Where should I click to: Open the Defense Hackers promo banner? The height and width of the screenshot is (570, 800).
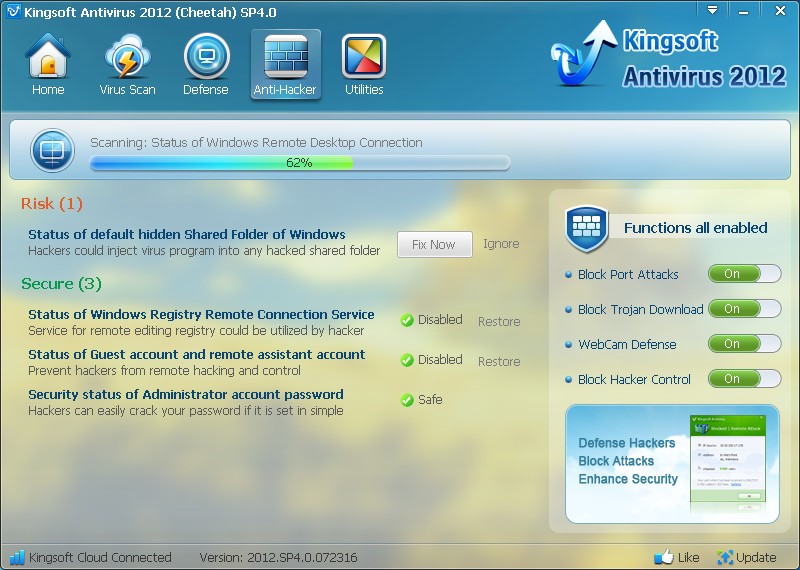click(672, 464)
